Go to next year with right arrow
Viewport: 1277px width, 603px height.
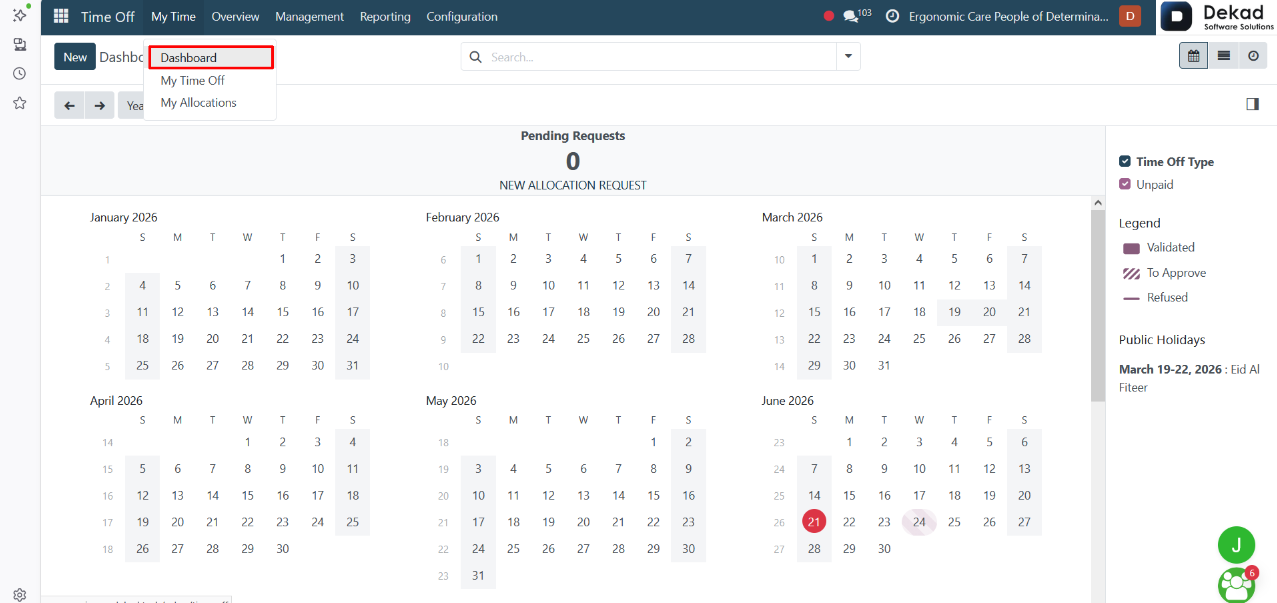[x=99, y=105]
